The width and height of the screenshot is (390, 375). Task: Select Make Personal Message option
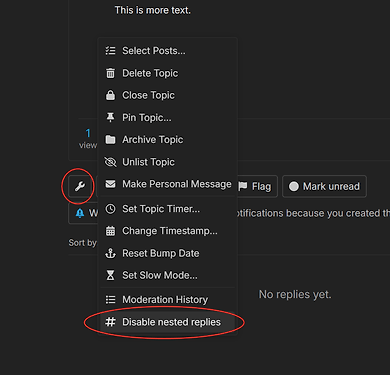(x=168, y=184)
